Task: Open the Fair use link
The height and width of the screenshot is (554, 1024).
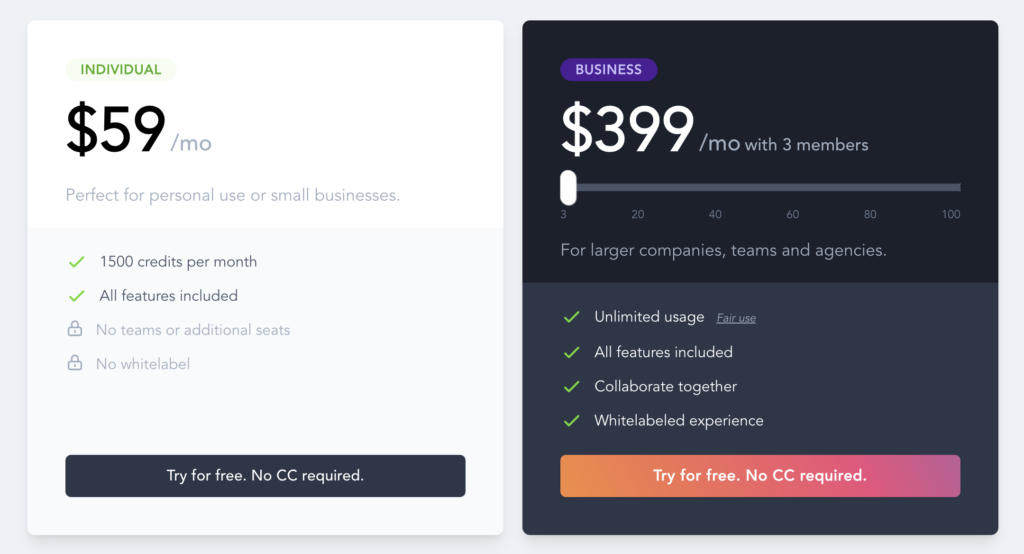Action: 736,318
